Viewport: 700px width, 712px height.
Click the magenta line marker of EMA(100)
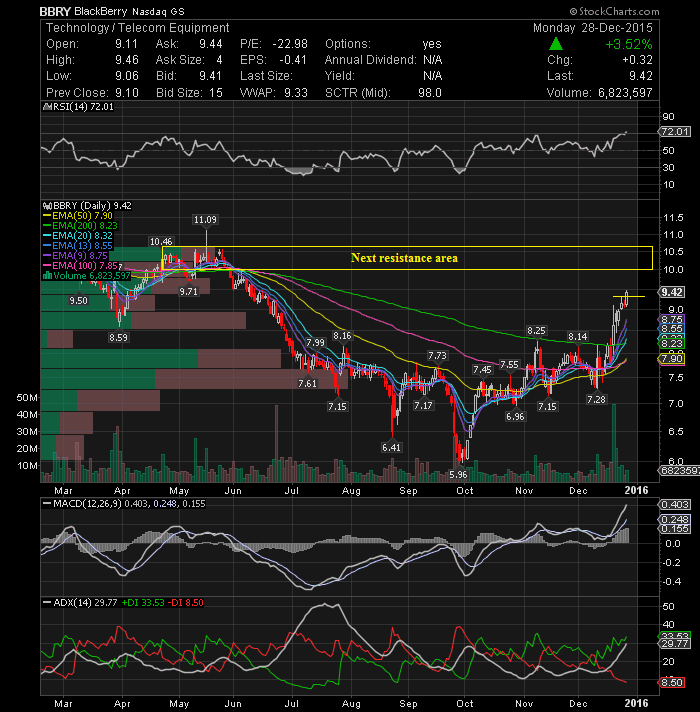click(x=47, y=266)
